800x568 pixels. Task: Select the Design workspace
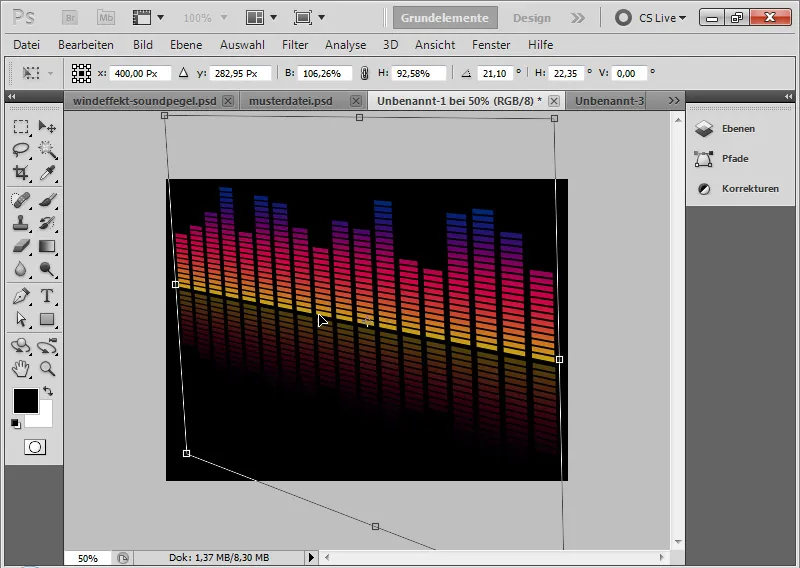532,18
